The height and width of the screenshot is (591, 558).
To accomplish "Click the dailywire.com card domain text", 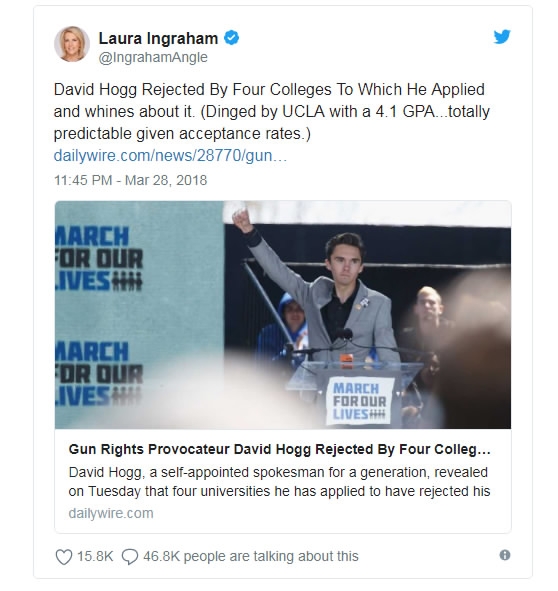I will click(111, 513).
